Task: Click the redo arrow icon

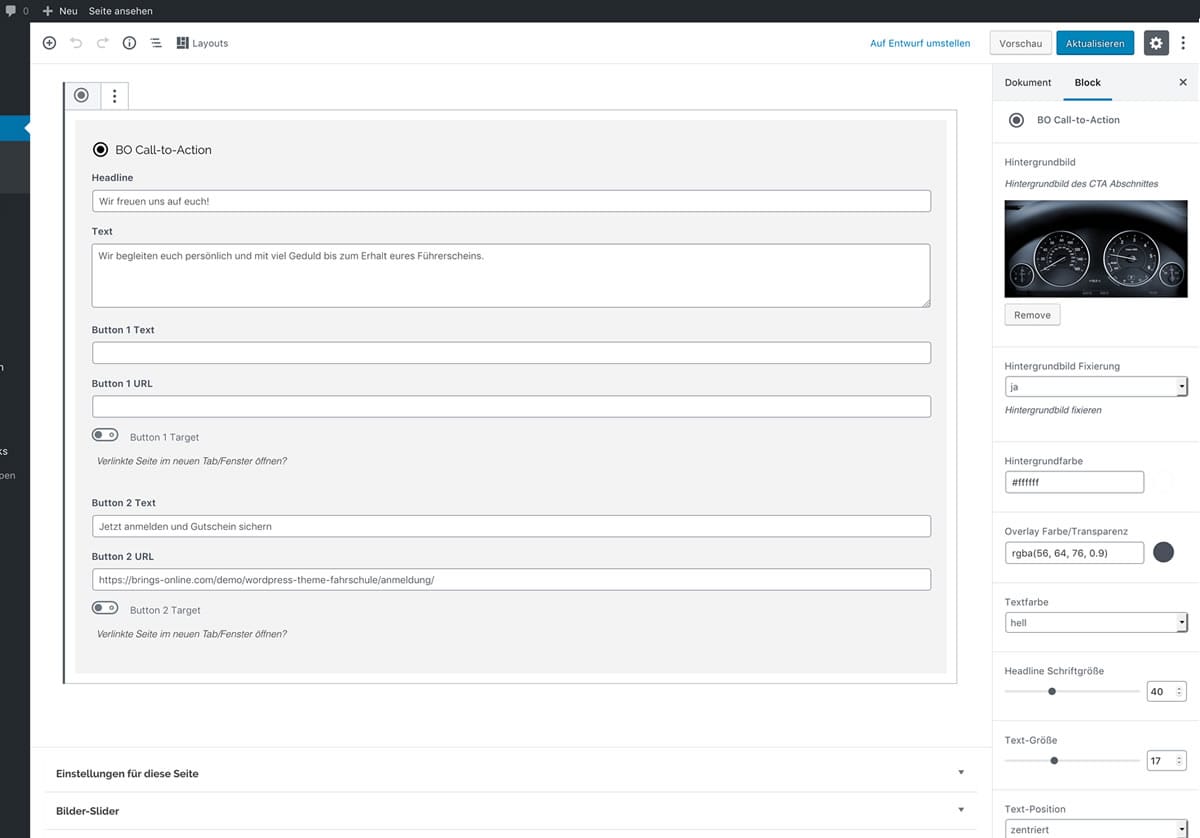Action: [102, 43]
